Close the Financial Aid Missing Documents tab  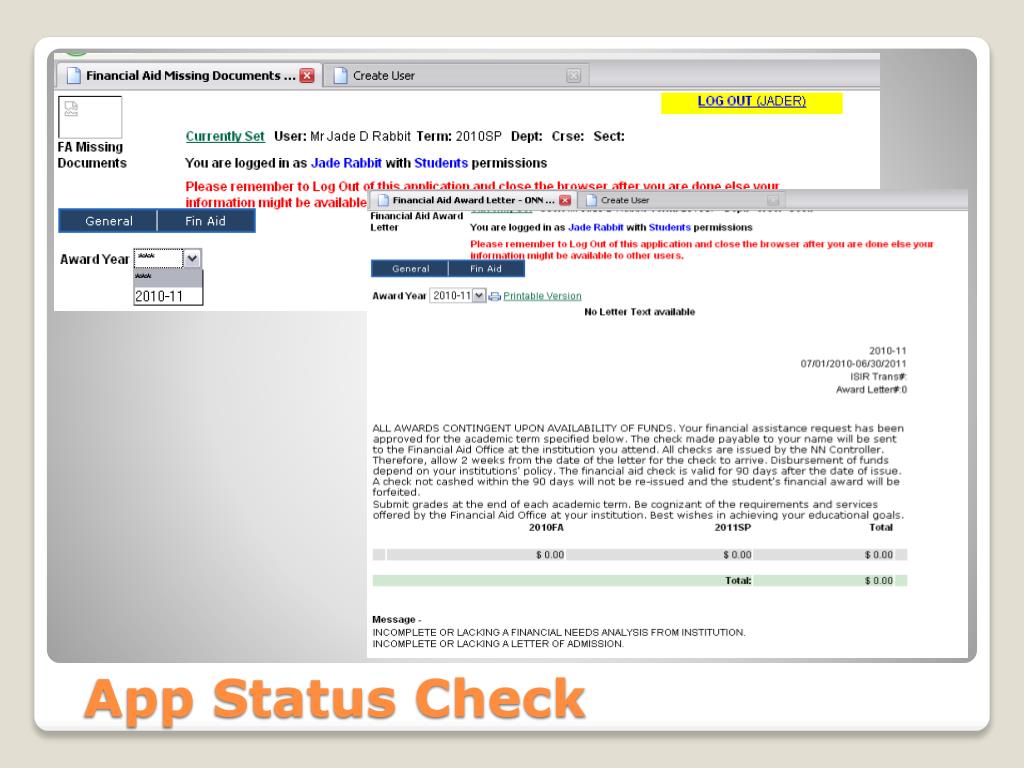307,76
